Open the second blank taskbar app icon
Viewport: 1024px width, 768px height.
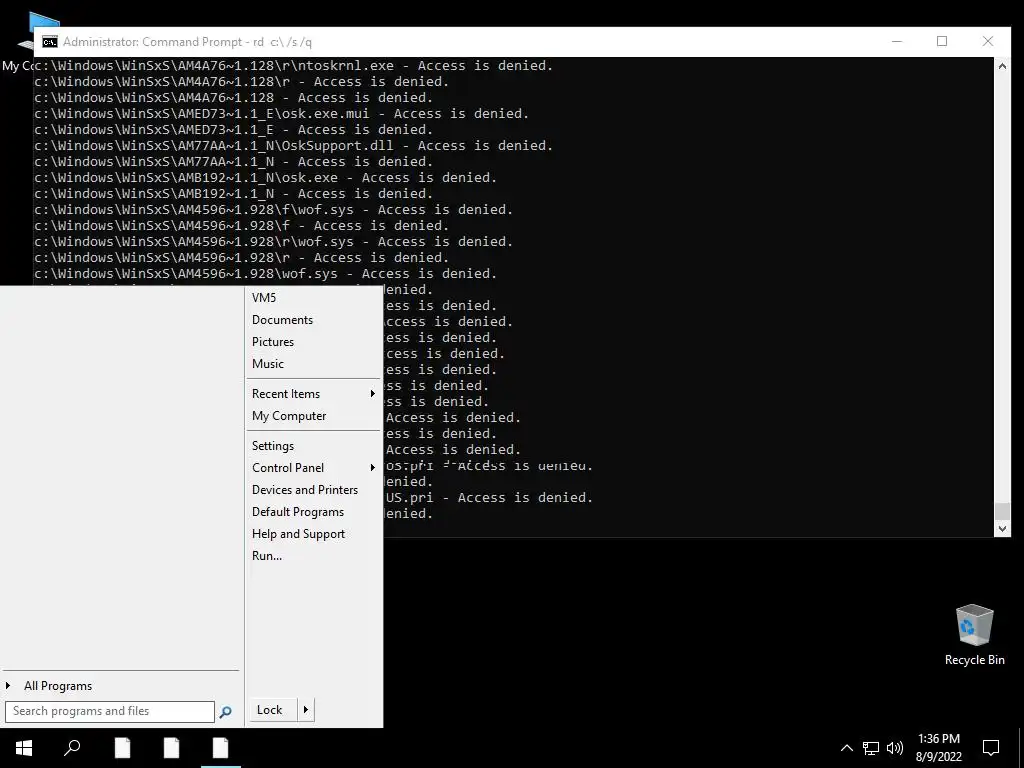pyautogui.click(x=171, y=748)
